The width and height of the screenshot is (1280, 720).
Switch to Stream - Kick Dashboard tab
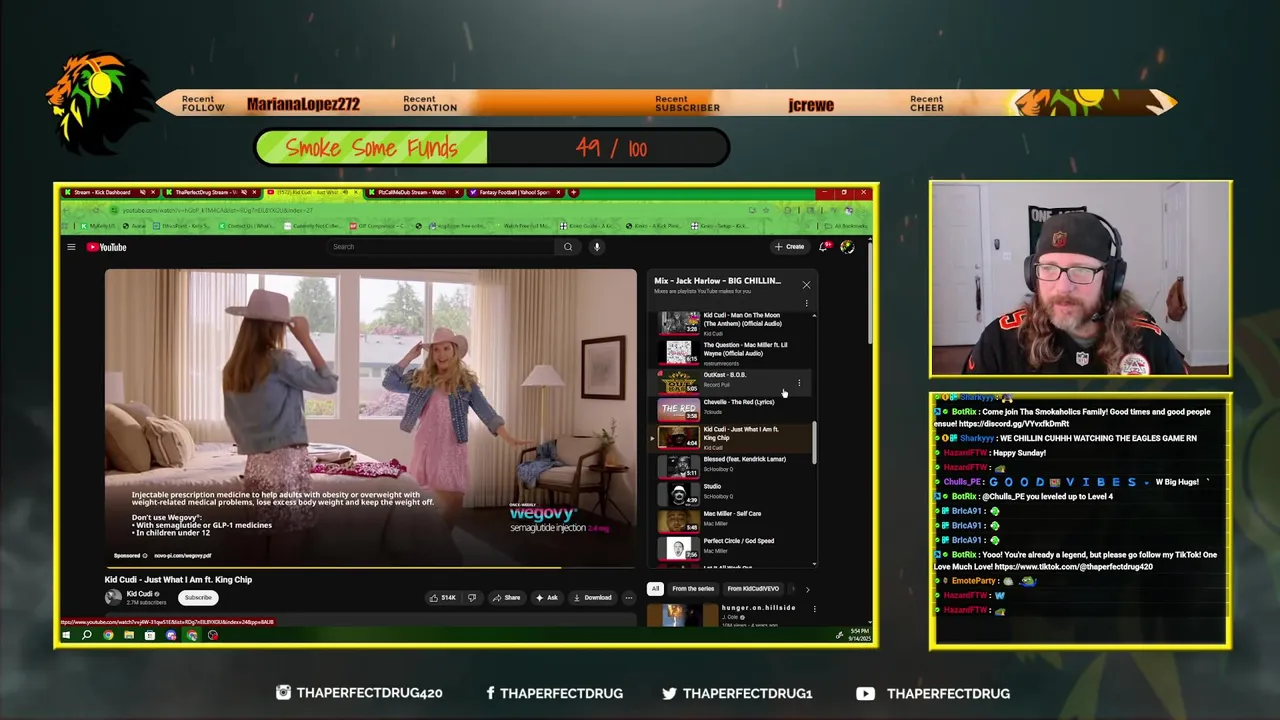click(x=108, y=192)
